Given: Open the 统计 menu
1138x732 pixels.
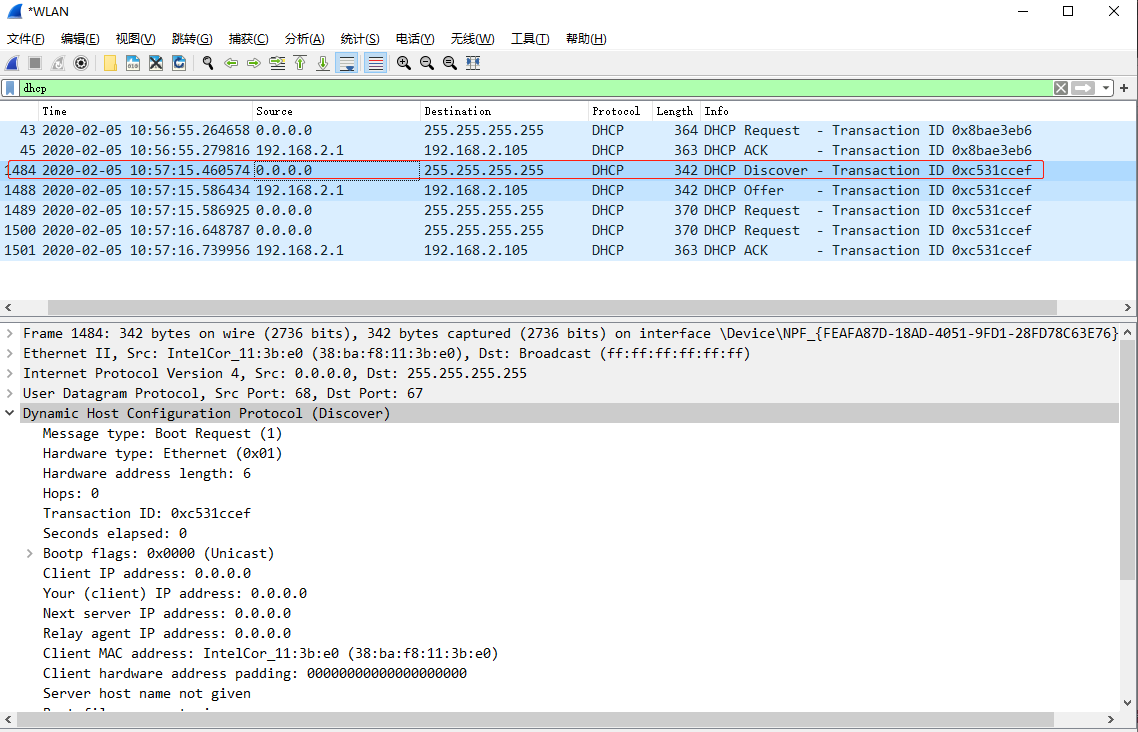Looking at the screenshot, I should 360,38.
